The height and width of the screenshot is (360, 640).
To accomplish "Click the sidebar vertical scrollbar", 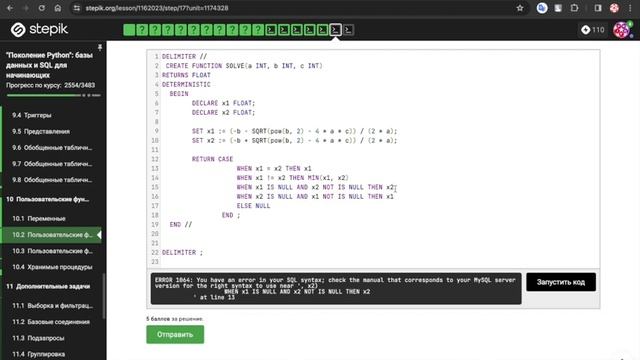I will 104,296.
